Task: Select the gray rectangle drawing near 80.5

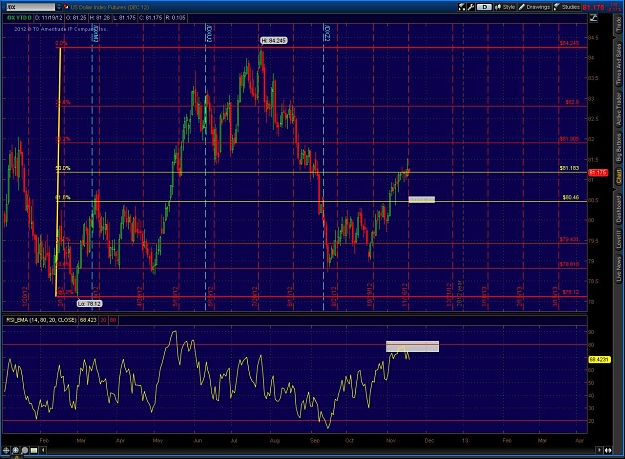Action: click(422, 200)
